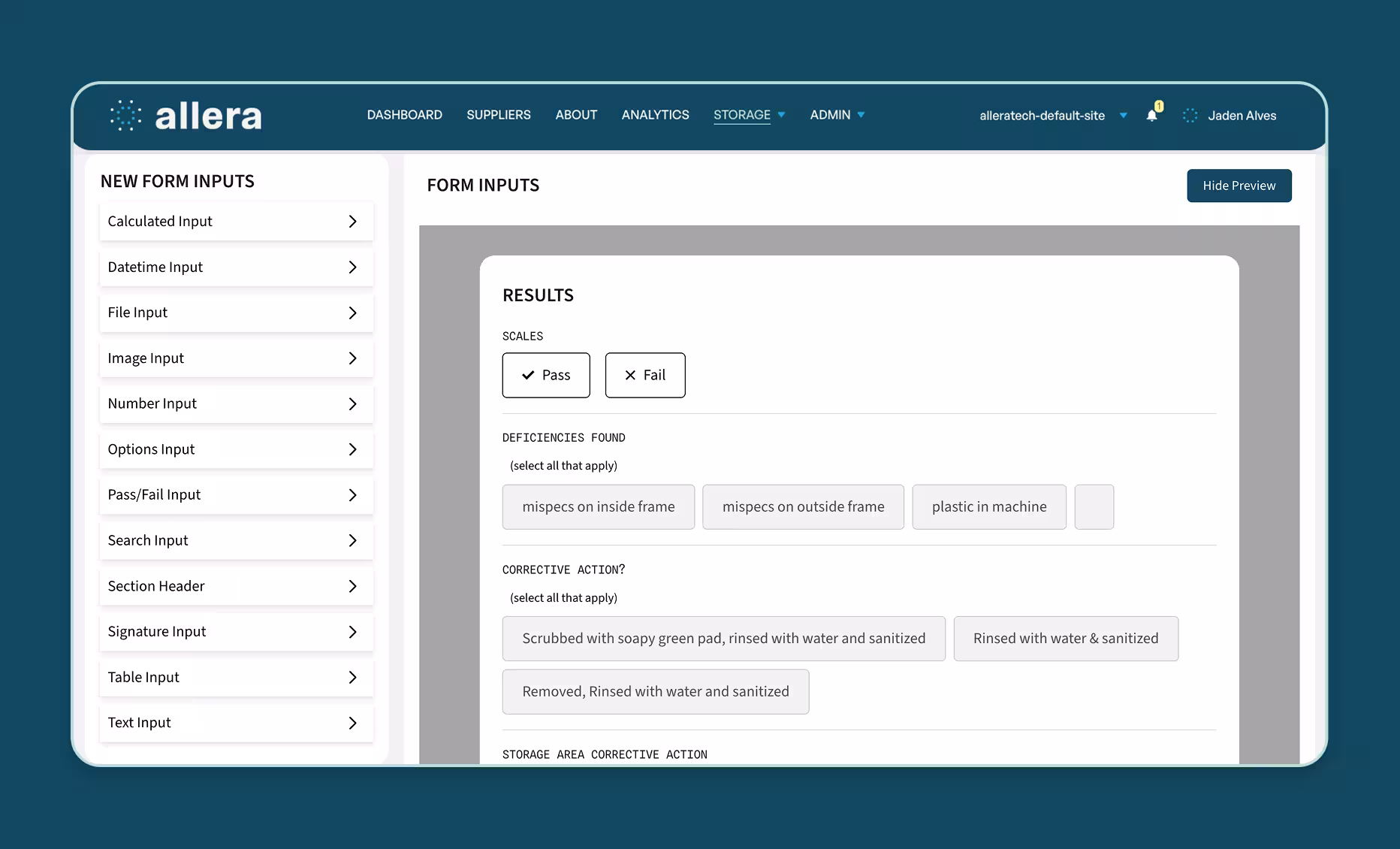This screenshot has width=1400, height=849.
Task: Expand Datetime Input chevron
Action: [352, 267]
